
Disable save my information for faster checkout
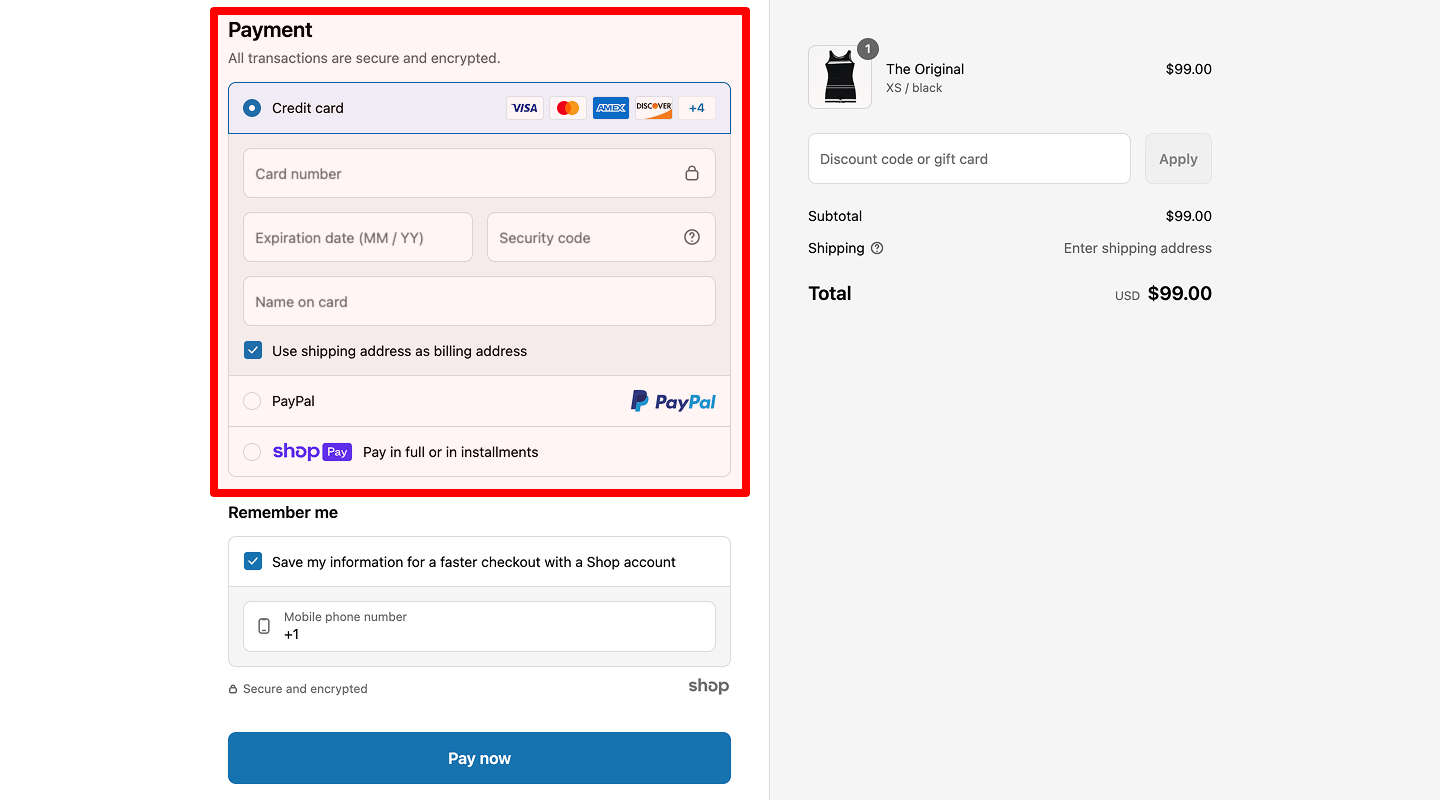252,561
